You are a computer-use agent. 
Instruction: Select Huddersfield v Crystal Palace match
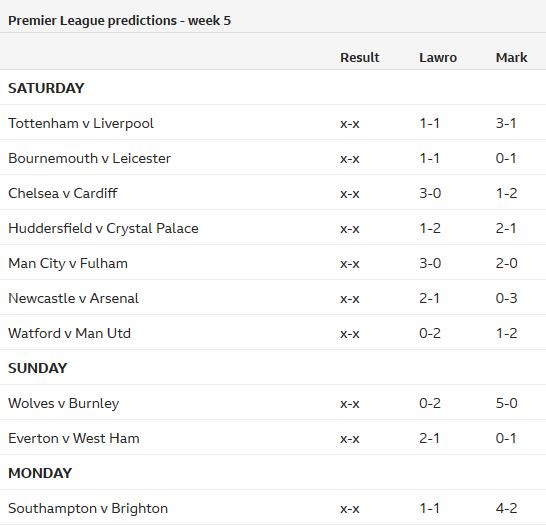coord(103,228)
